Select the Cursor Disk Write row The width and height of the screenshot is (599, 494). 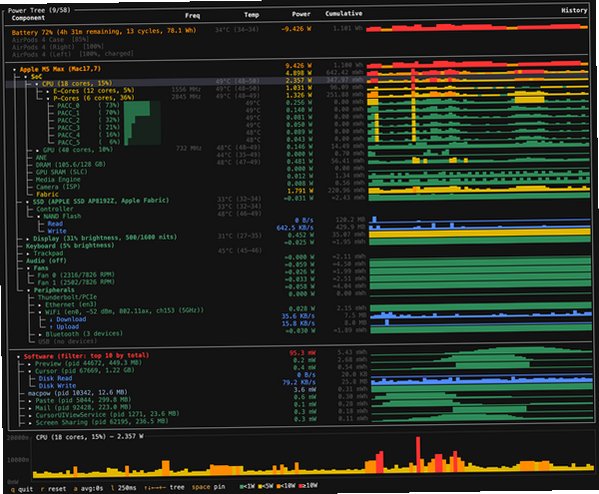point(57,386)
